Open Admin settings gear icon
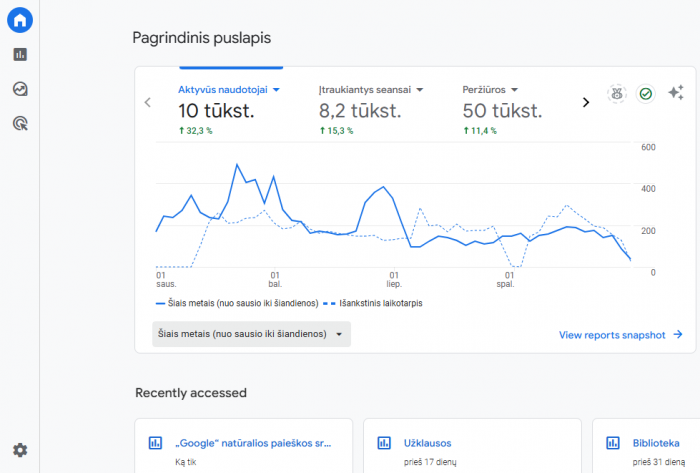The height and width of the screenshot is (473, 700). (20, 450)
